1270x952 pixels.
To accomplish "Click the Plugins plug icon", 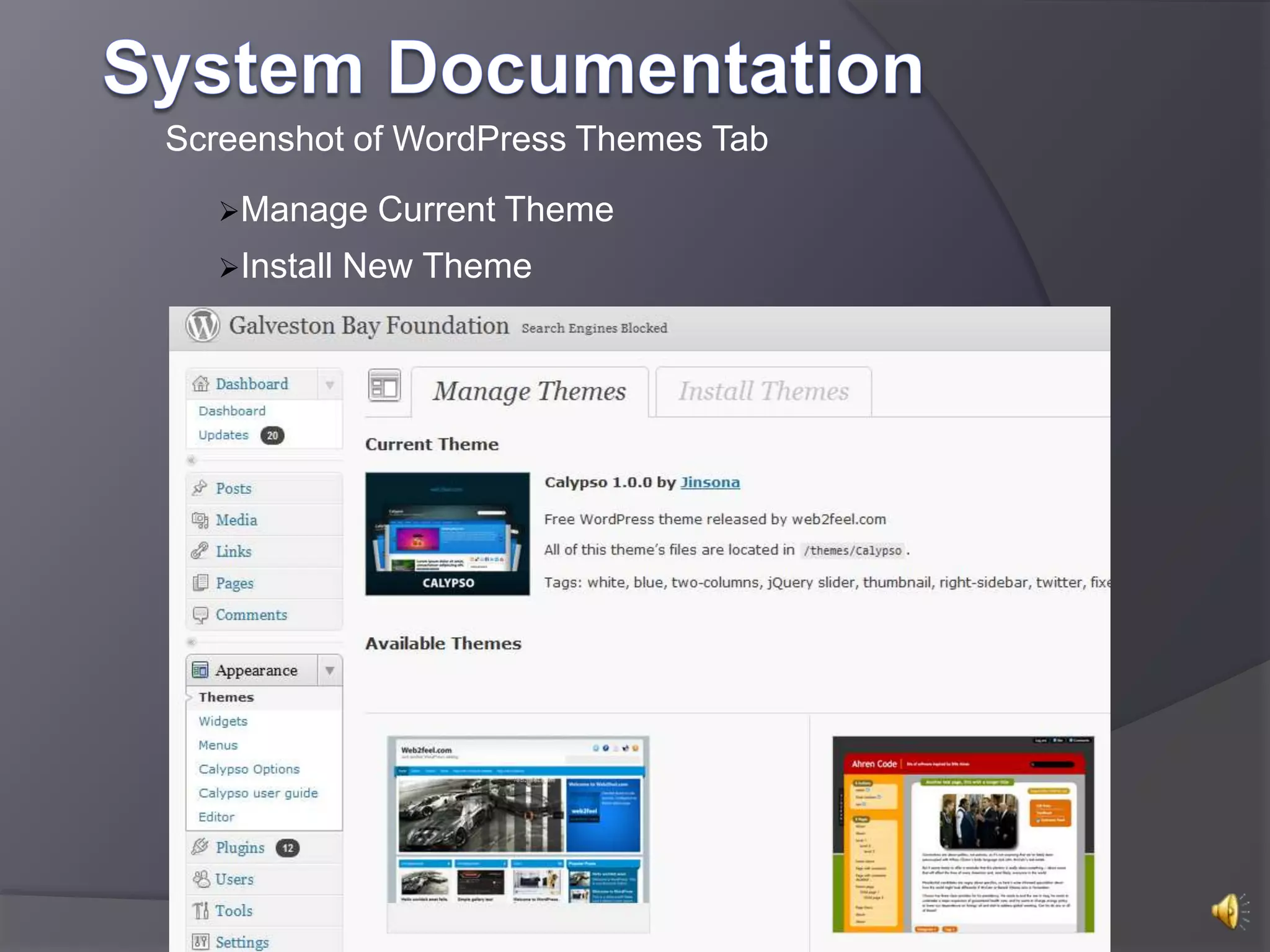I will tap(200, 847).
